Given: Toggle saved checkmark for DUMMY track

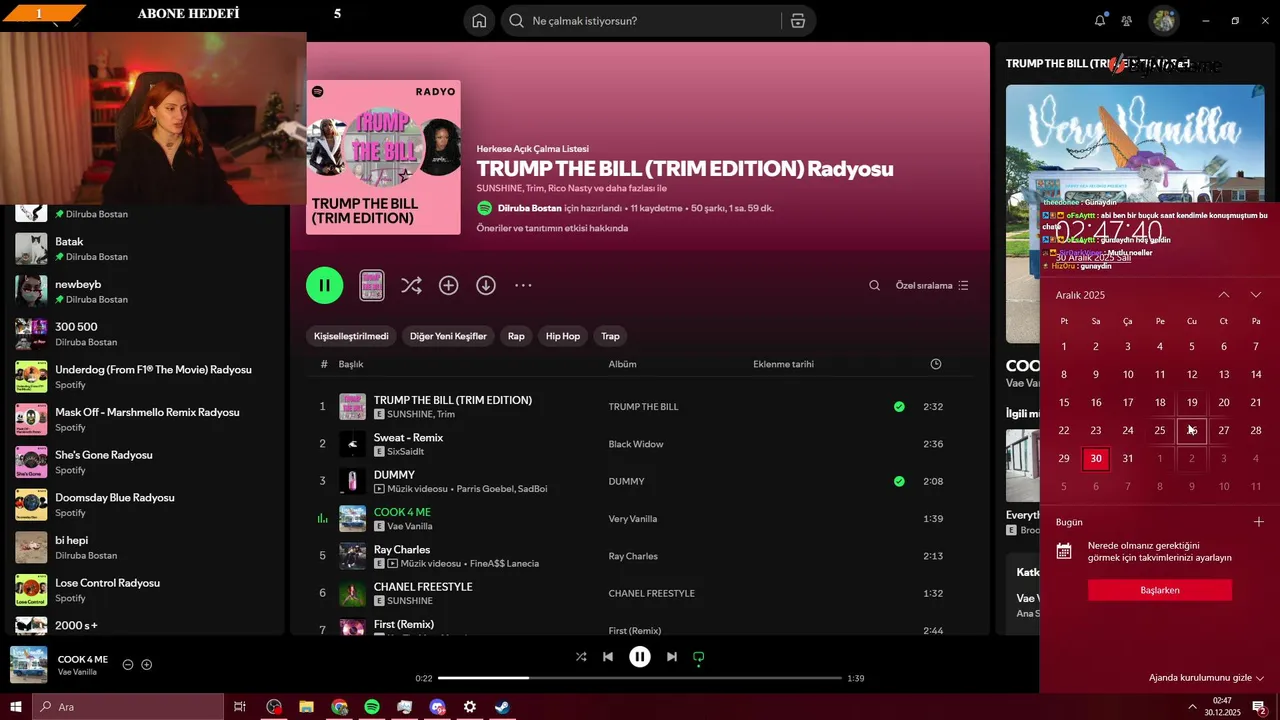Looking at the screenshot, I should (899, 481).
